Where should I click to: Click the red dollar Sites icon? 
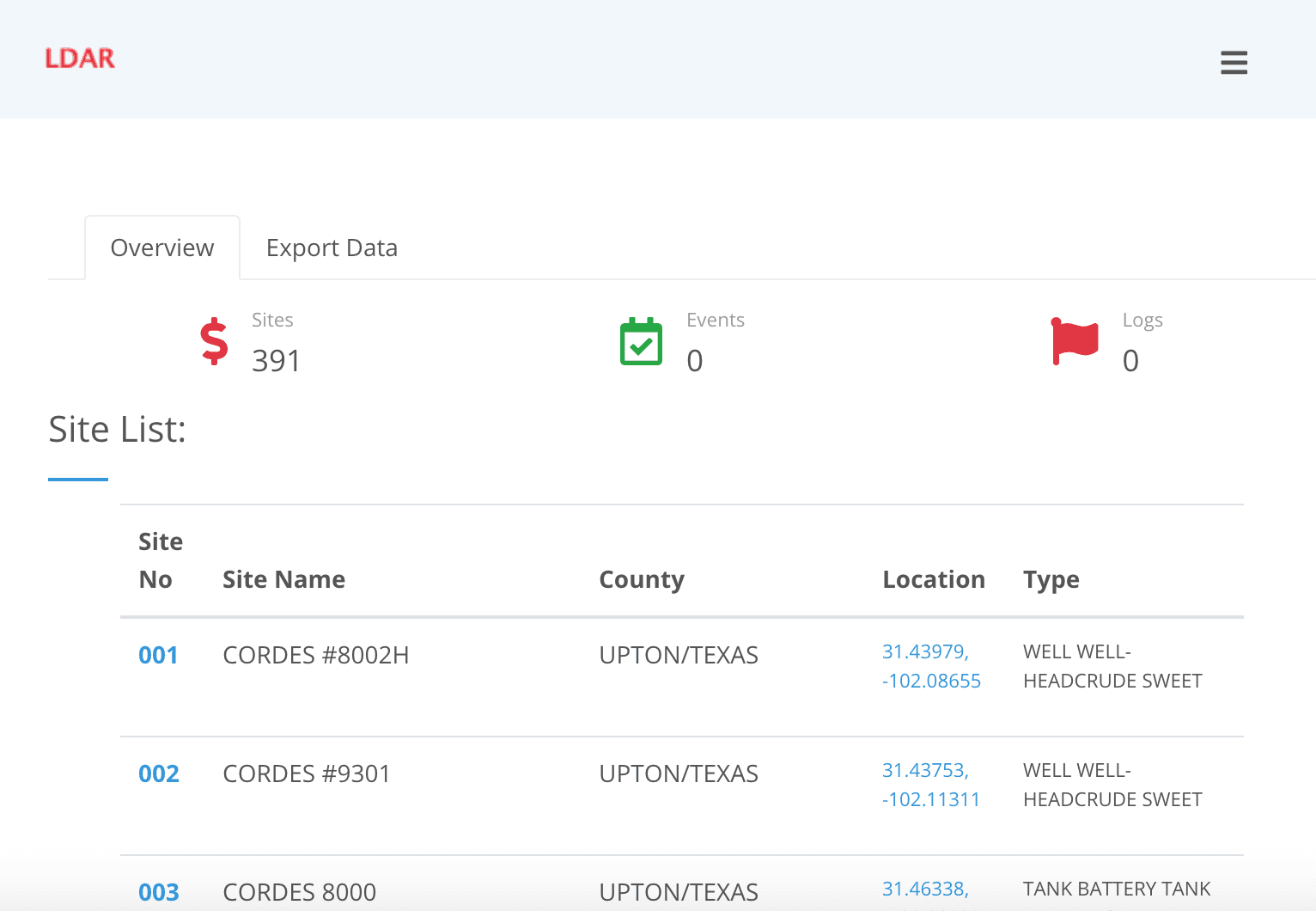[214, 342]
